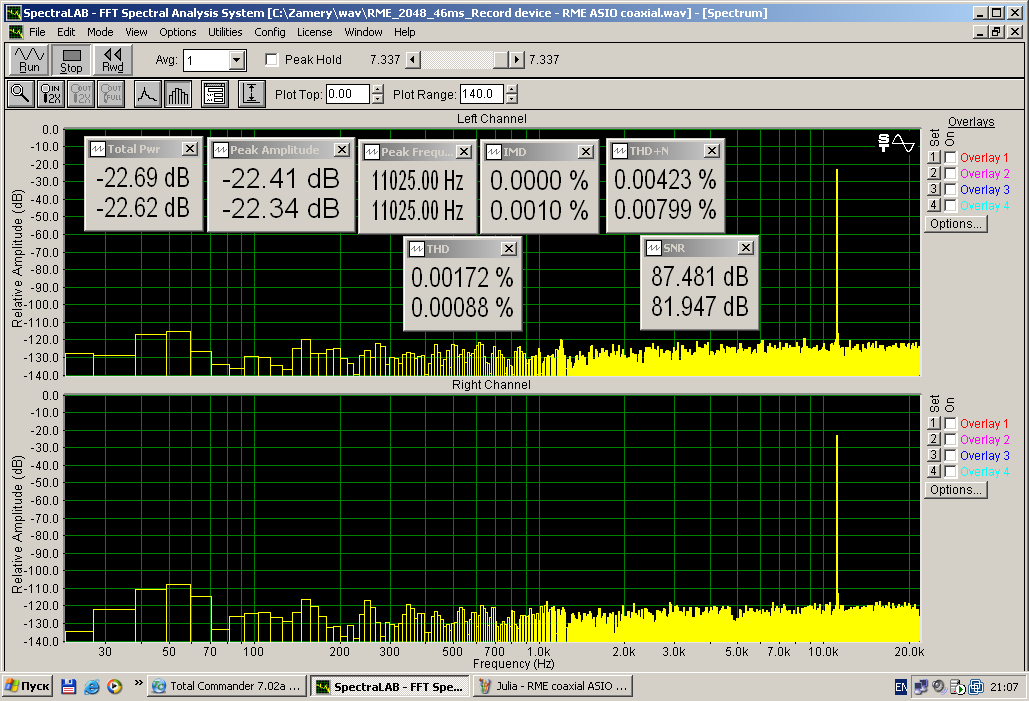Turn on Overlay 1 for Left Channel
Viewport: 1029px width, 701px height.
tap(950, 158)
